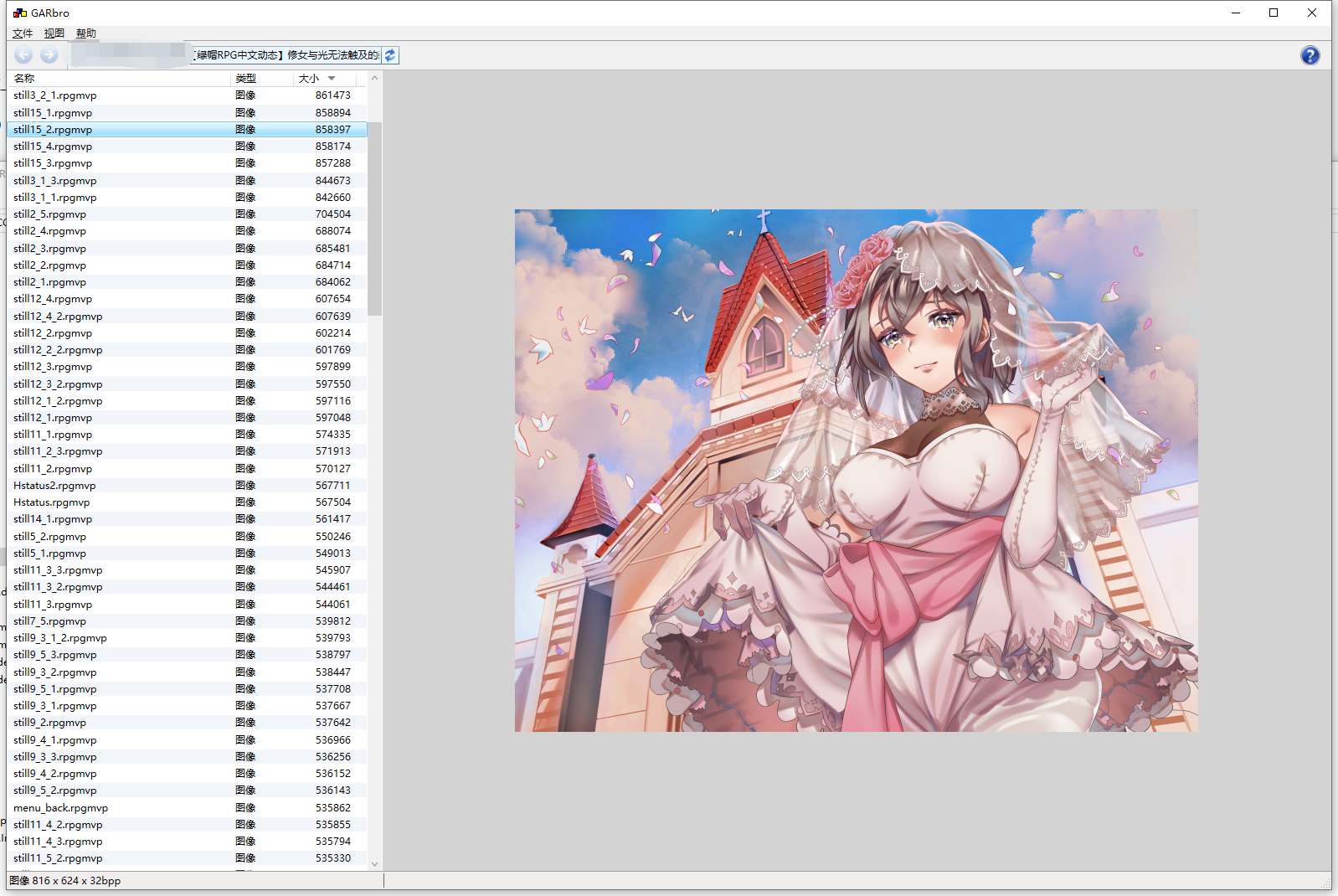Select file still3_1_3.rpgmvp
This screenshot has height=896, width=1338.
[x=187, y=181]
